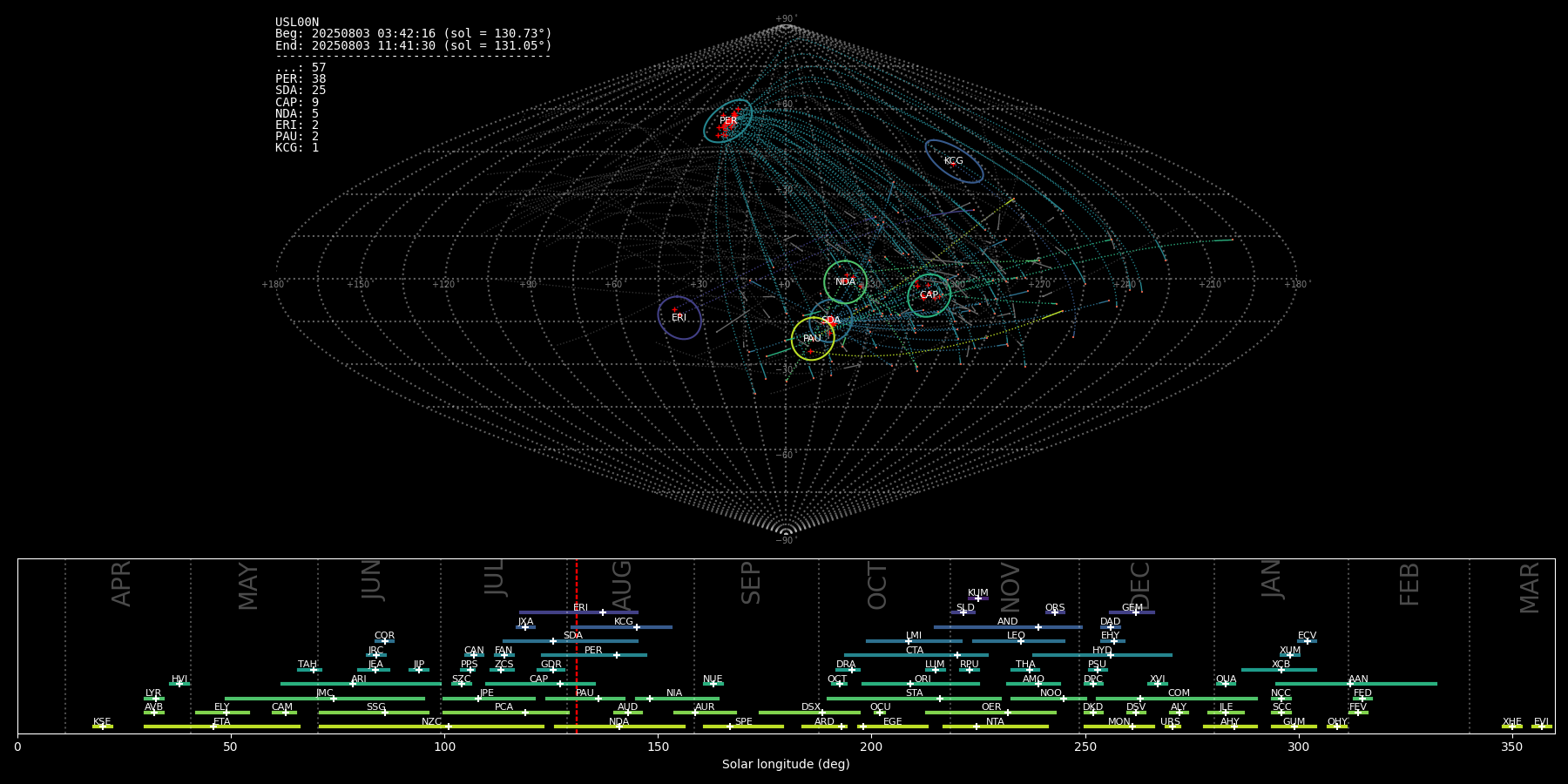
Task: Click the 'PAU: 2' legend entry
Action: click(297, 137)
